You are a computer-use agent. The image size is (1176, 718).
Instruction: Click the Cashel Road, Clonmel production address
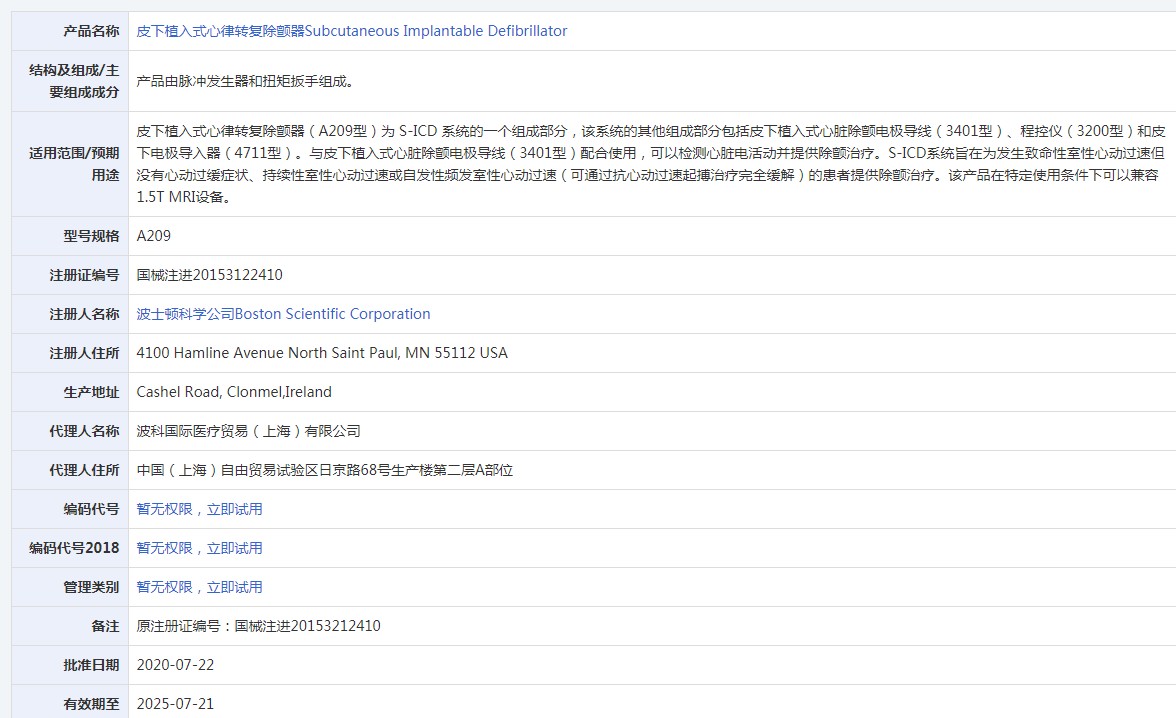pos(234,392)
